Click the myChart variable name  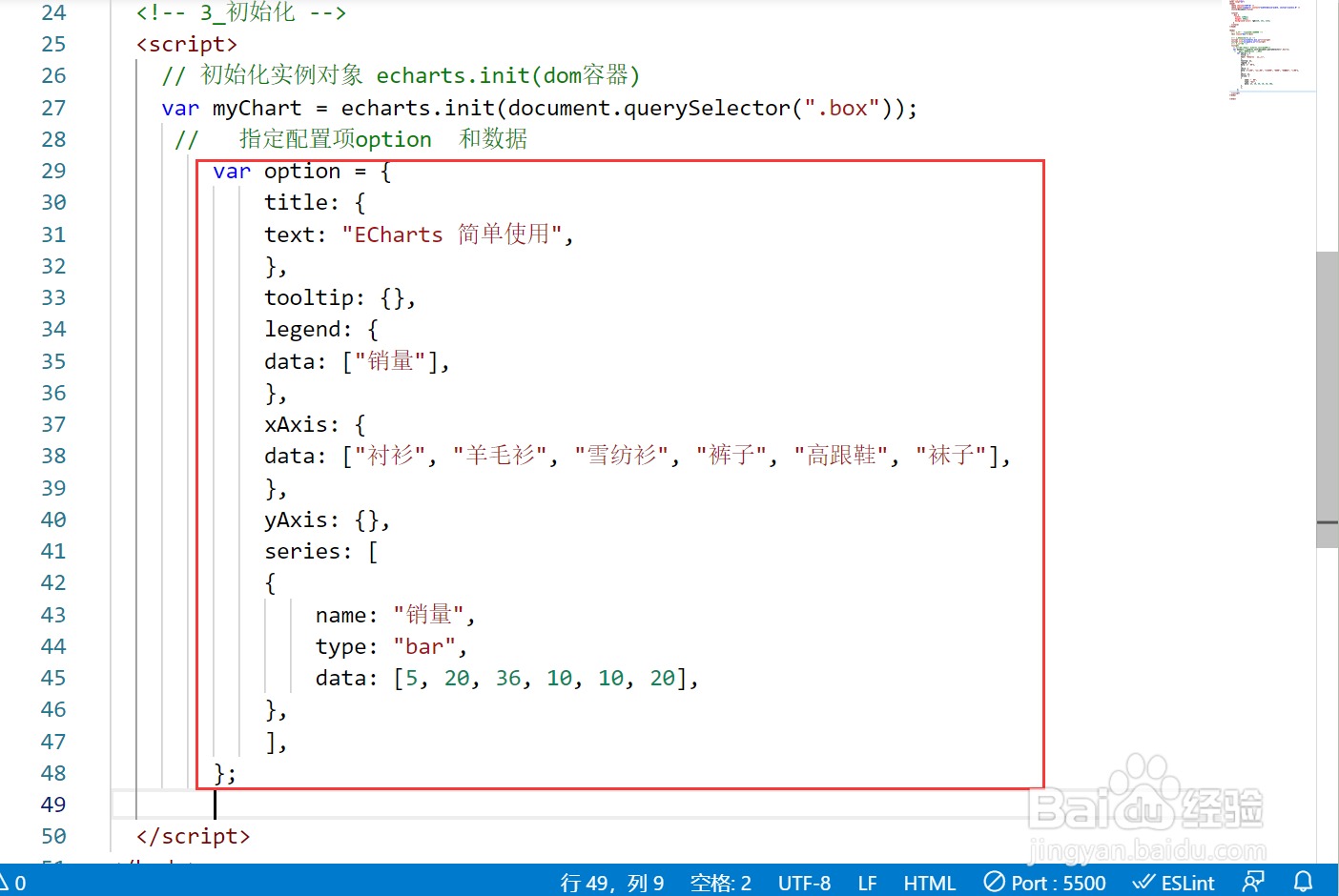pos(257,108)
